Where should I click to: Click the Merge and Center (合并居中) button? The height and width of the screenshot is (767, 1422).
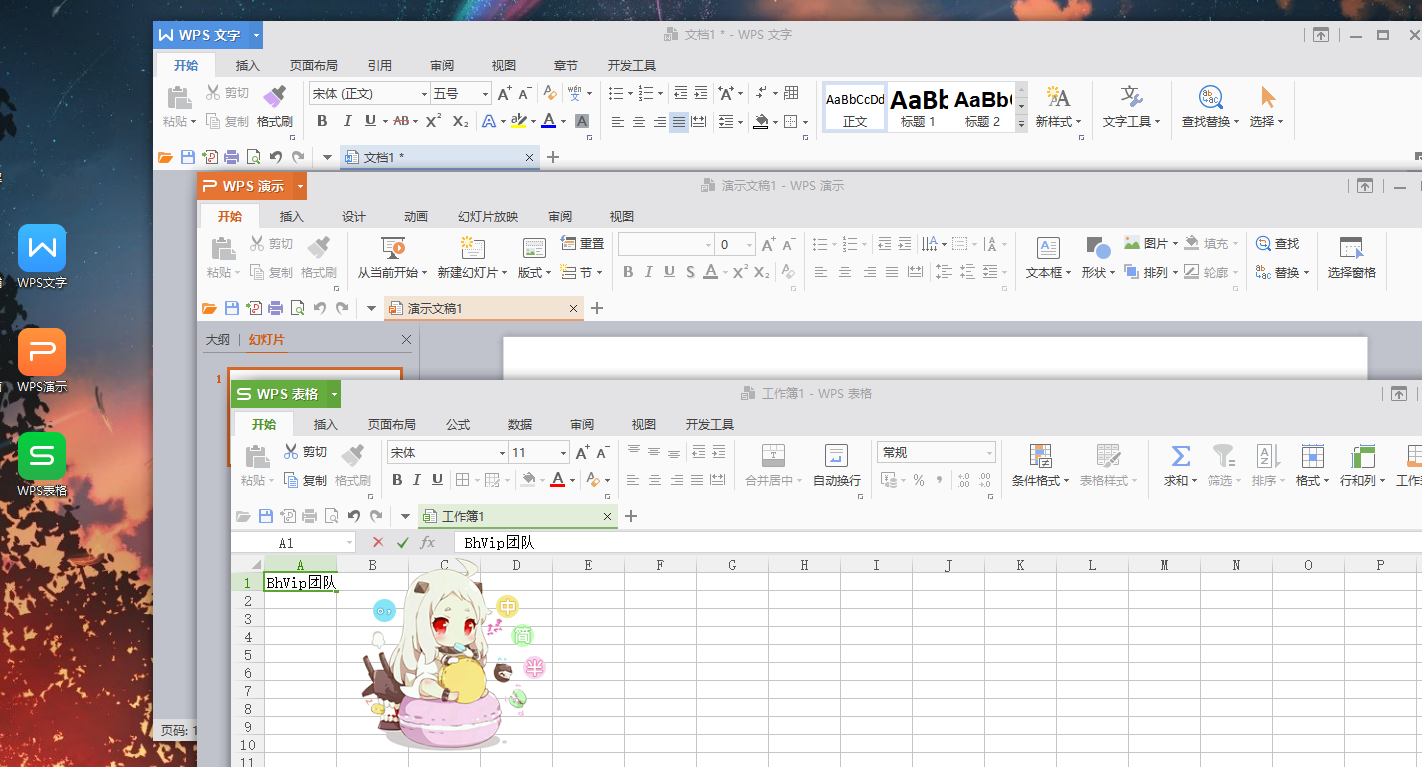tap(772, 467)
